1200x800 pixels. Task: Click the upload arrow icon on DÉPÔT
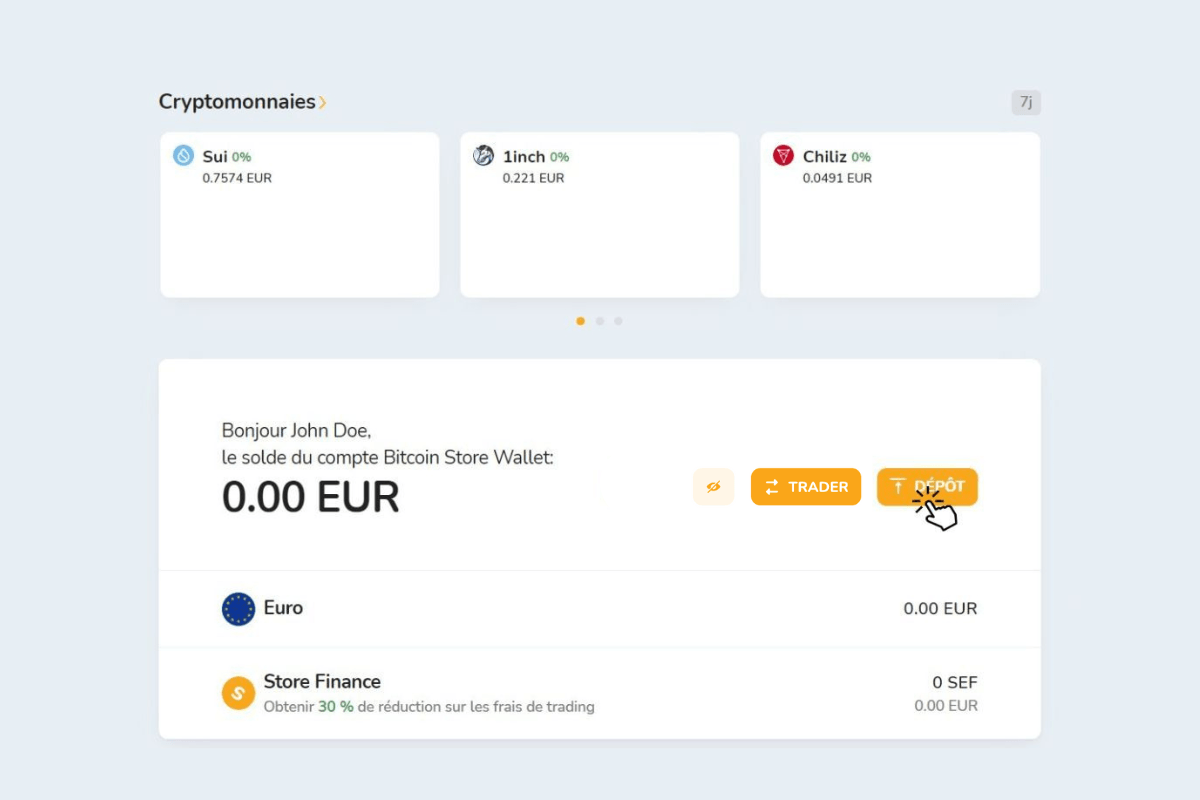(899, 486)
